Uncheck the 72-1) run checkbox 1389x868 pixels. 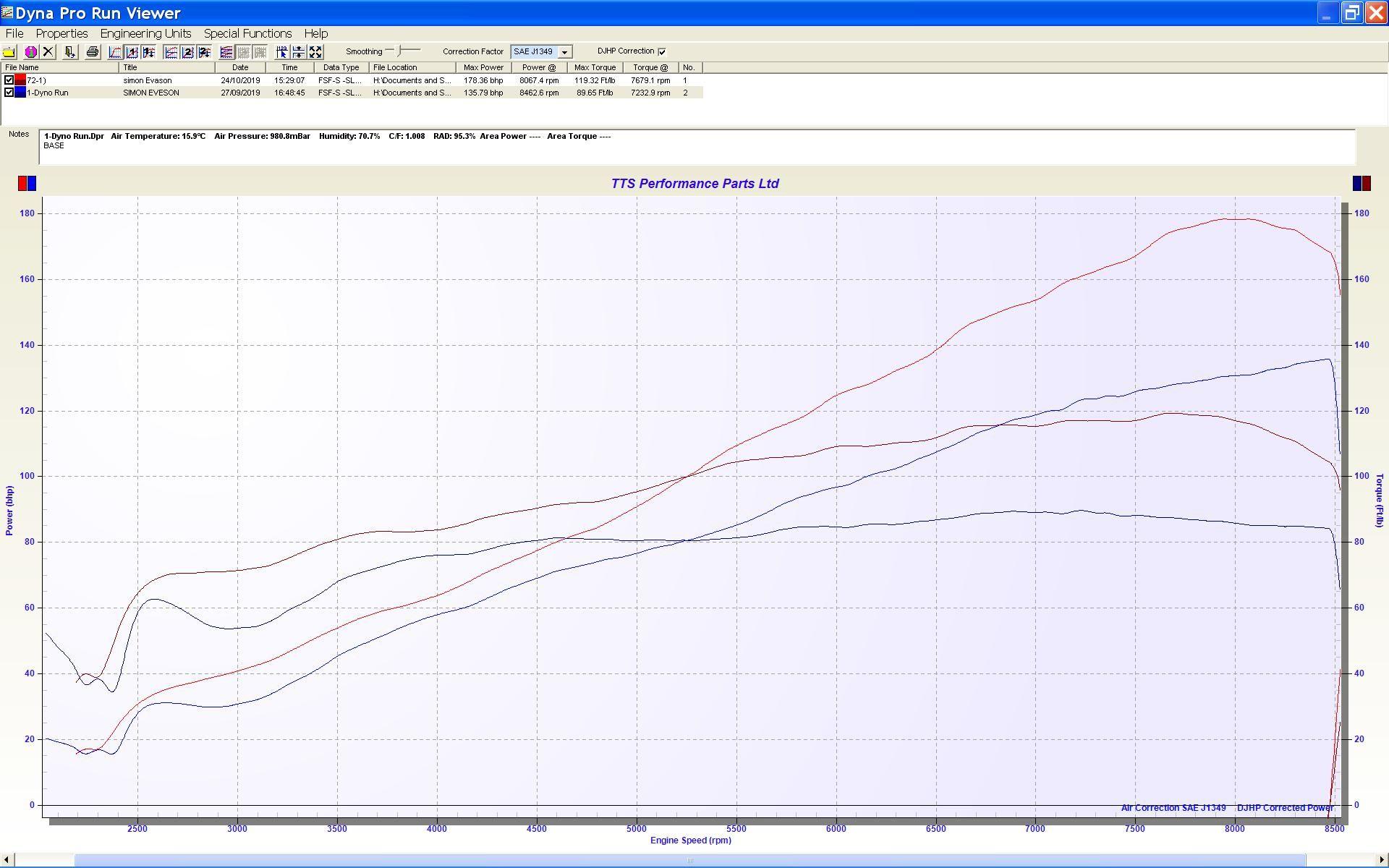pos(9,80)
